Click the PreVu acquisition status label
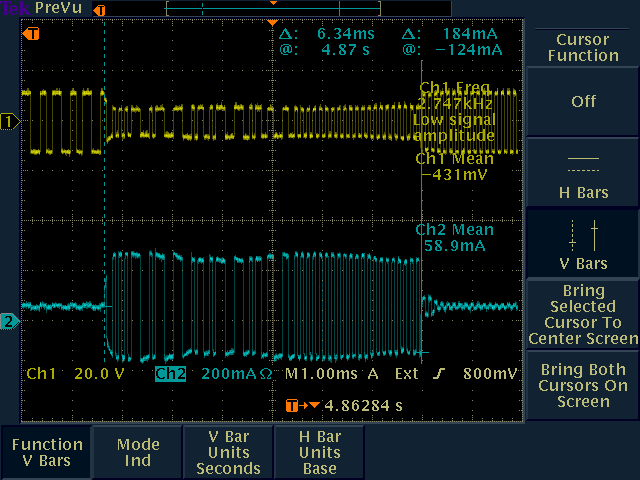The height and width of the screenshot is (480, 640). 58,8
